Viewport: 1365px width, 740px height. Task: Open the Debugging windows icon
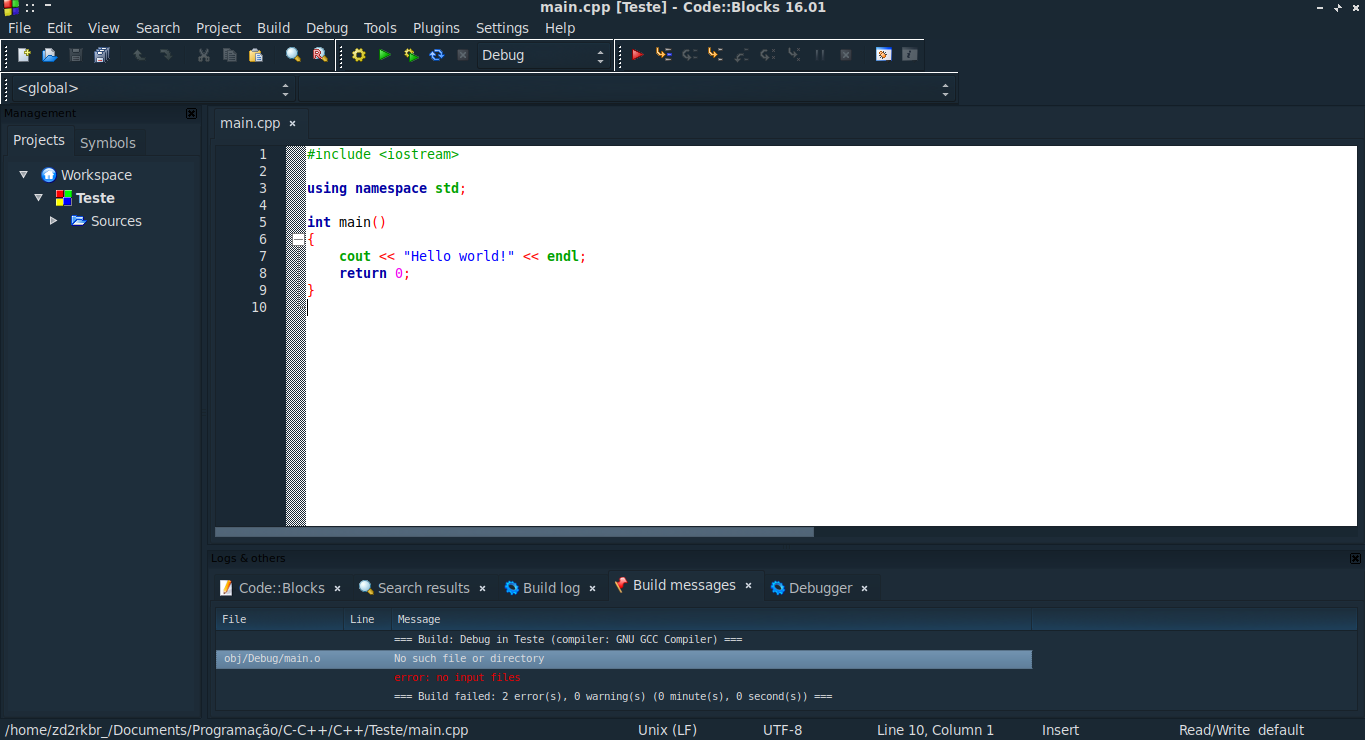883,55
